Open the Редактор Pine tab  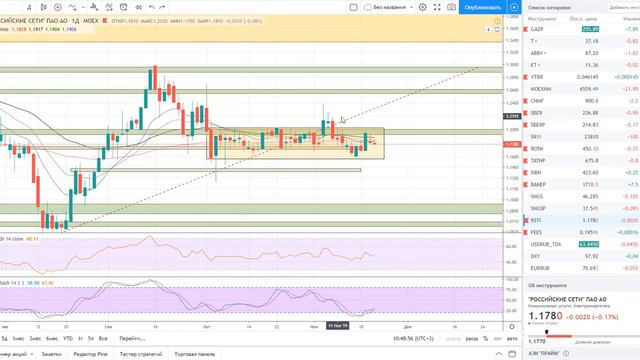tap(90, 354)
